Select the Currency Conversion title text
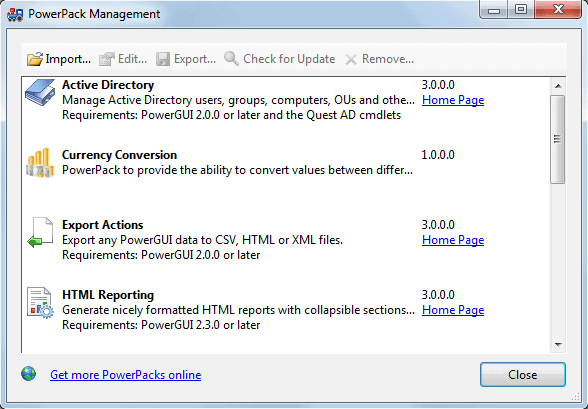588x409 pixels. point(119,155)
